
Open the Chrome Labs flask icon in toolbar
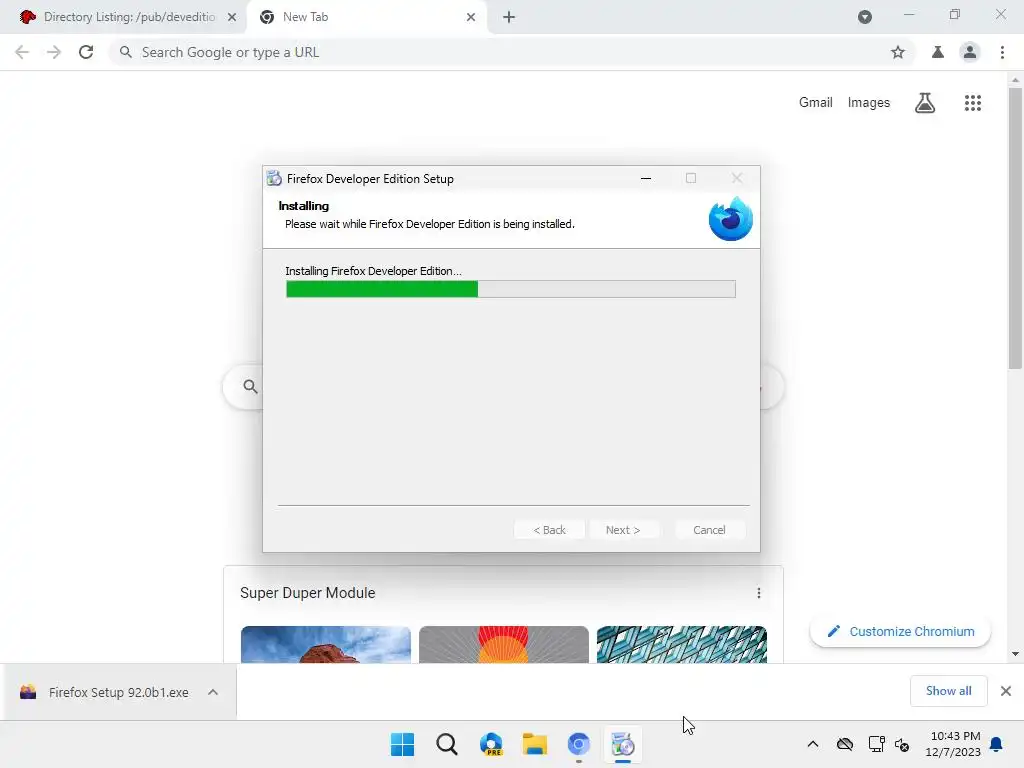pos(938,52)
